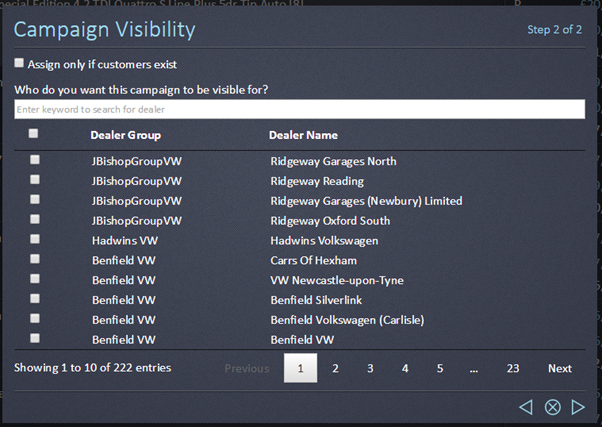This screenshot has height=427, width=602.
Task: Check the Ridgeway Garages North row
Action: coord(35,159)
